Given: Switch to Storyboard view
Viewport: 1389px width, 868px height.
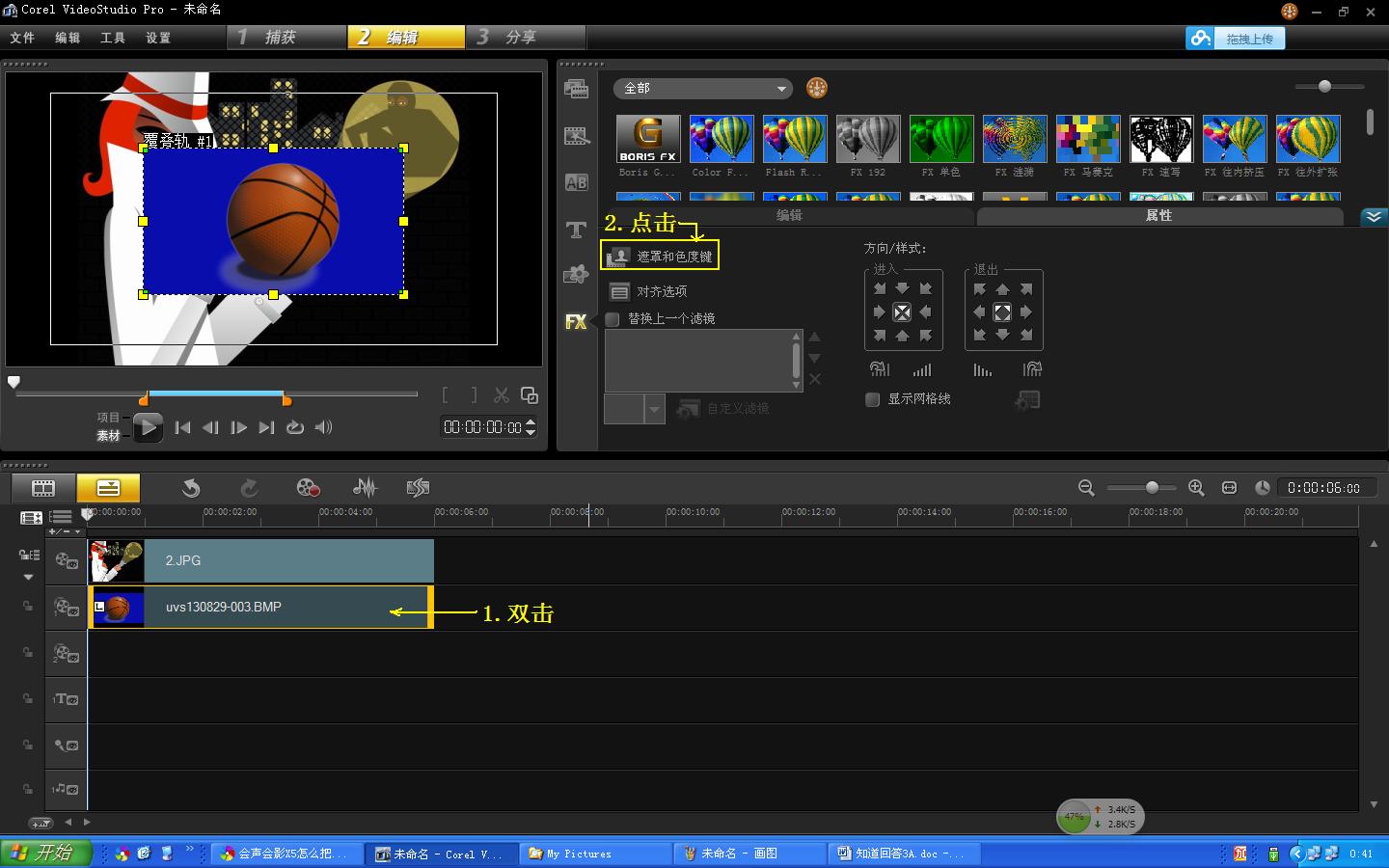Looking at the screenshot, I should (x=43, y=488).
